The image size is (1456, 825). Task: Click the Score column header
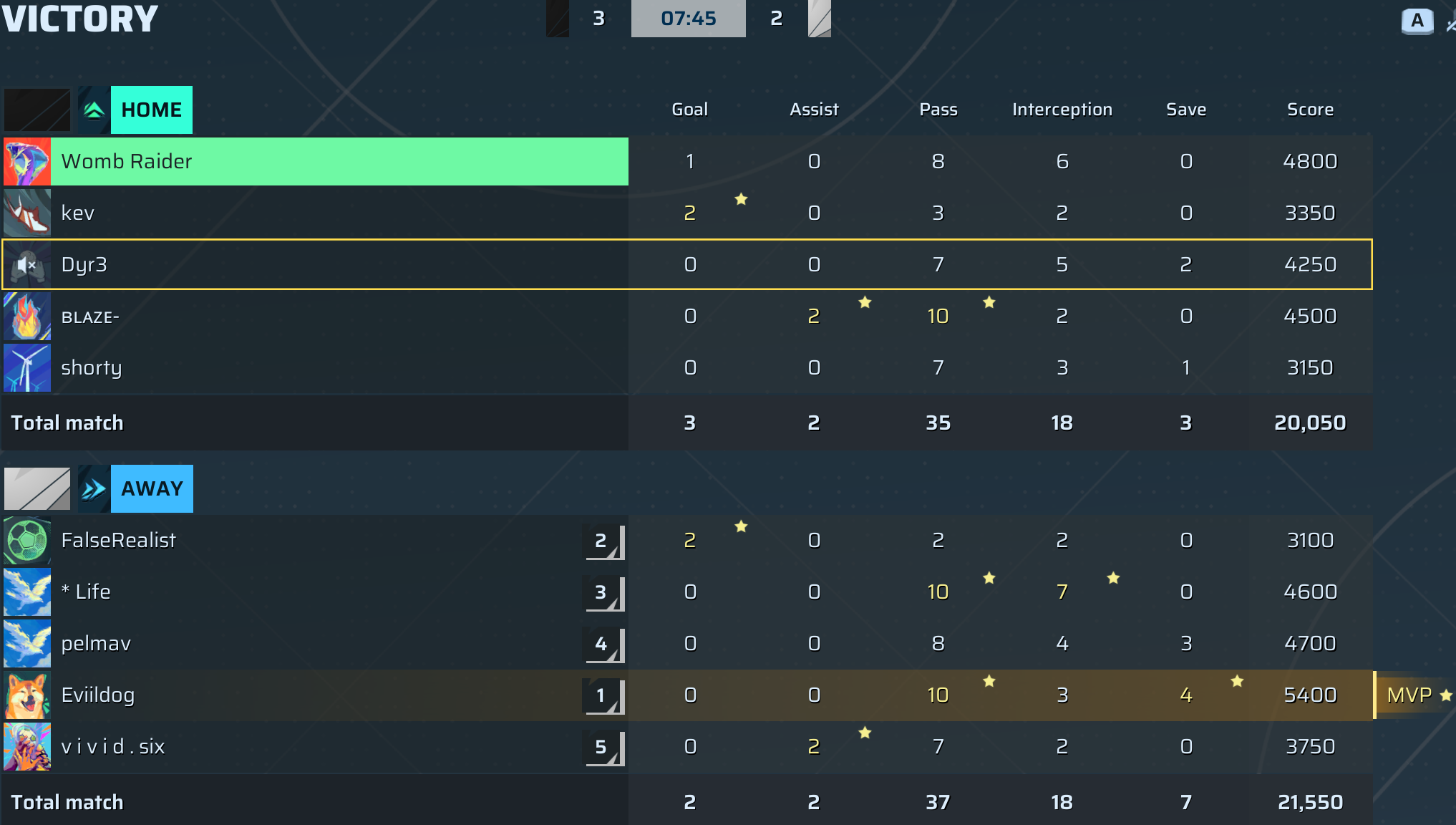point(1310,110)
